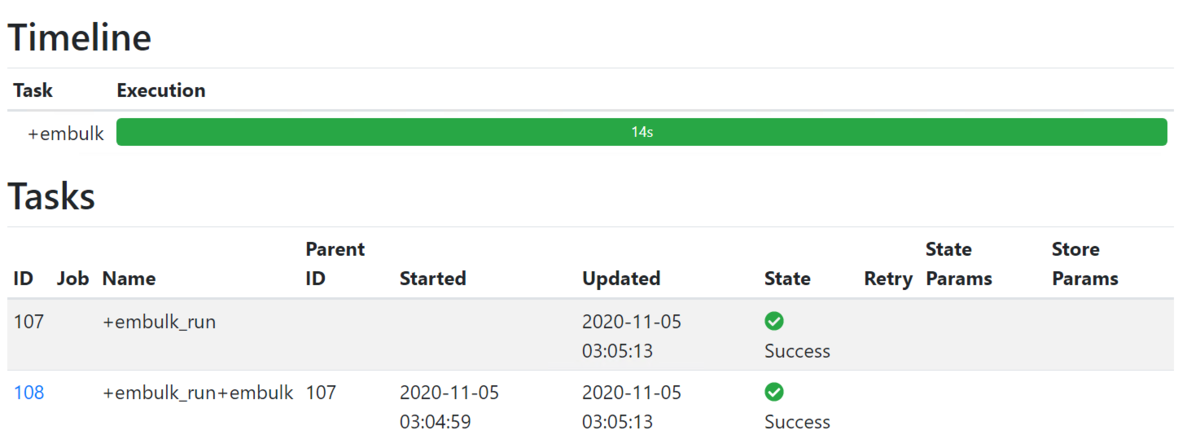Click the State column header
This screenshot has height=448, width=1200.
click(x=787, y=278)
